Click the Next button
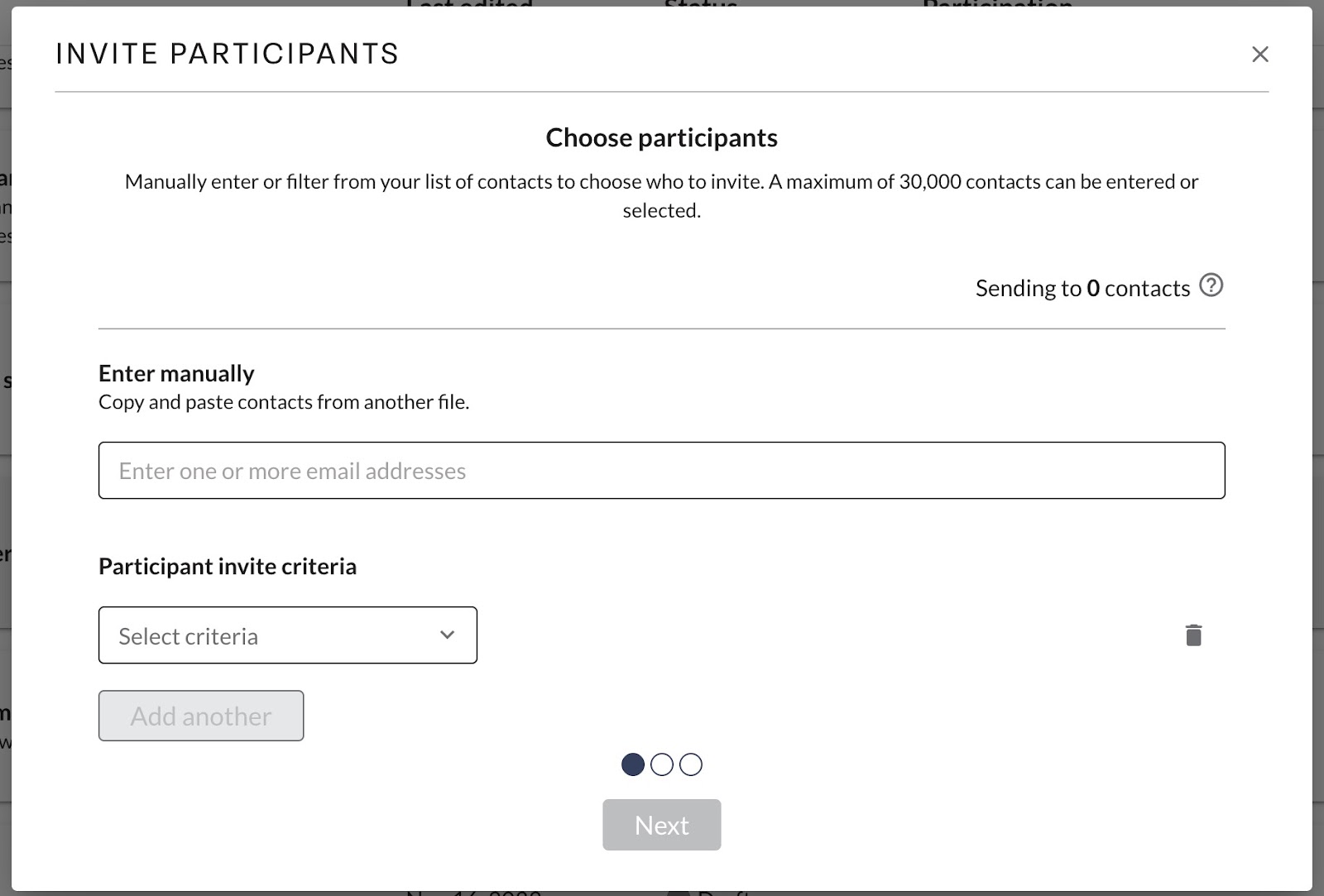 661,825
